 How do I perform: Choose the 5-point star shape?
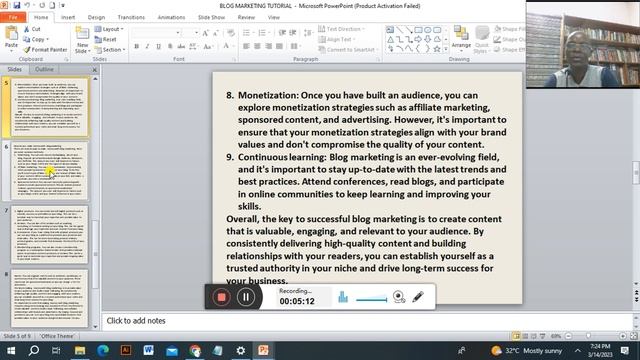point(437,49)
